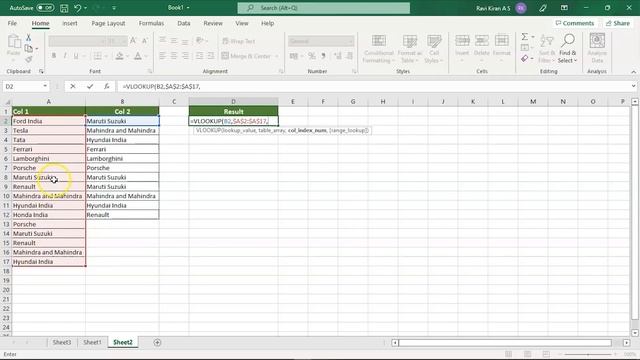This screenshot has width=640, height=360.
Task: Click the AutoSum sigma icon
Action: [x=524, y=37]
